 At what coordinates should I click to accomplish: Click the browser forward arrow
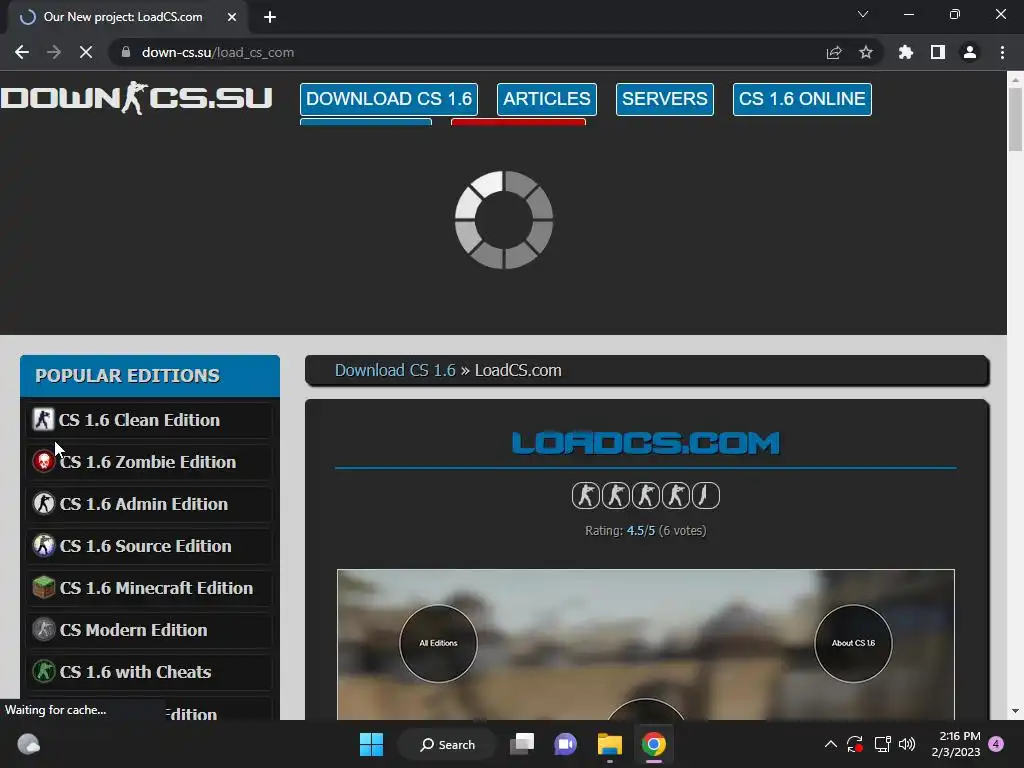pyautogui.click(x=54, y=52)
